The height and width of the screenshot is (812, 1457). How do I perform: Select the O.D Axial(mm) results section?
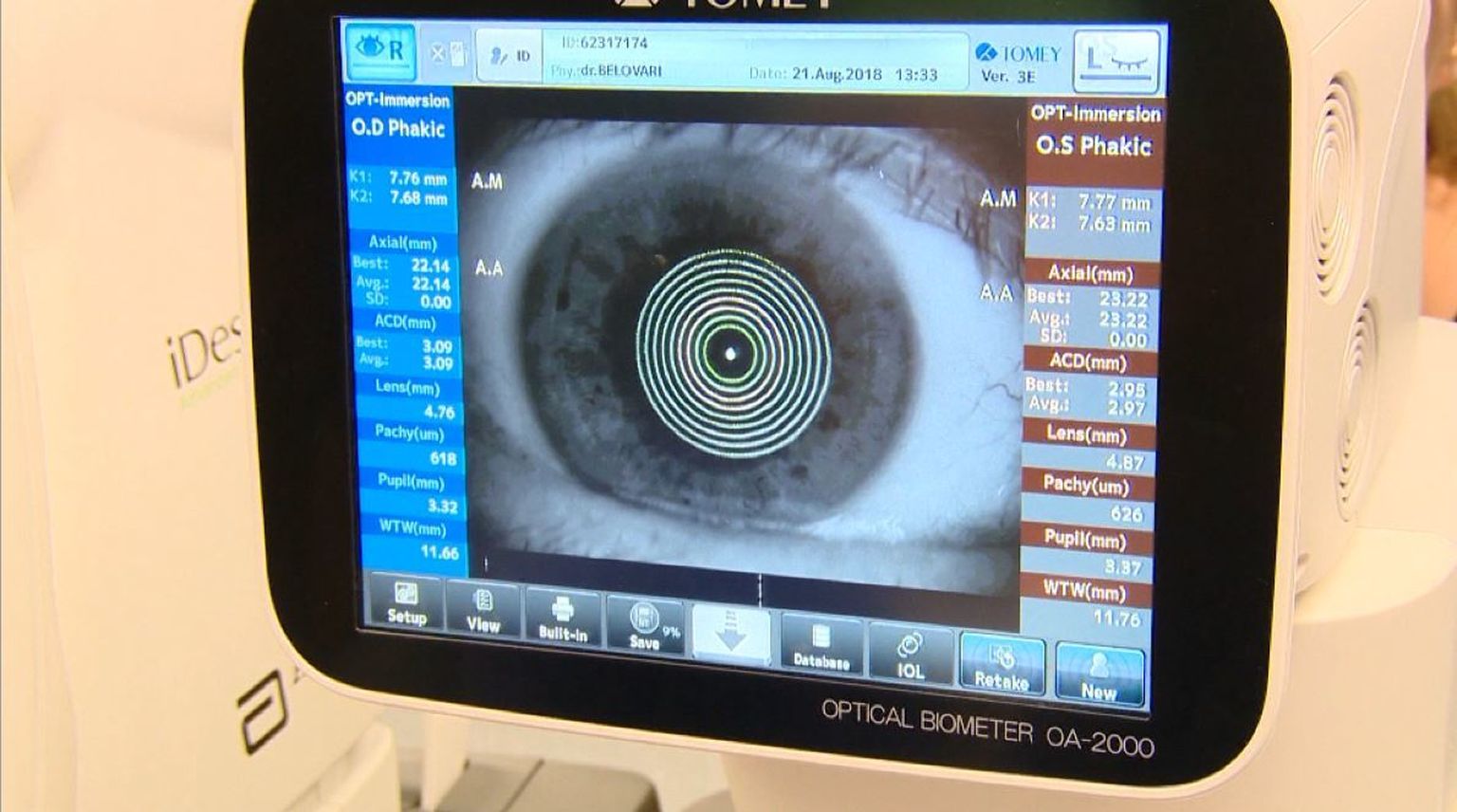click(x=403, y=243)
